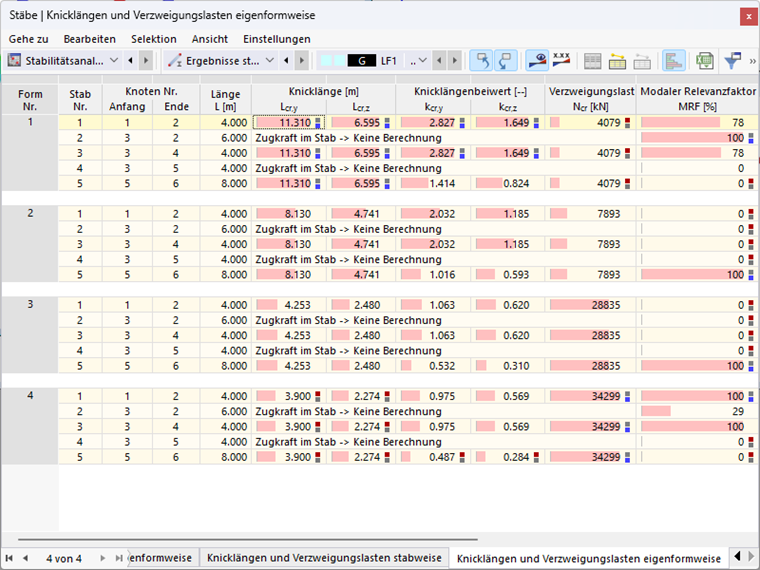Screen dimensions: 760x570
Task: Go to next analysis type arrow
Action: tap(146, 61)
